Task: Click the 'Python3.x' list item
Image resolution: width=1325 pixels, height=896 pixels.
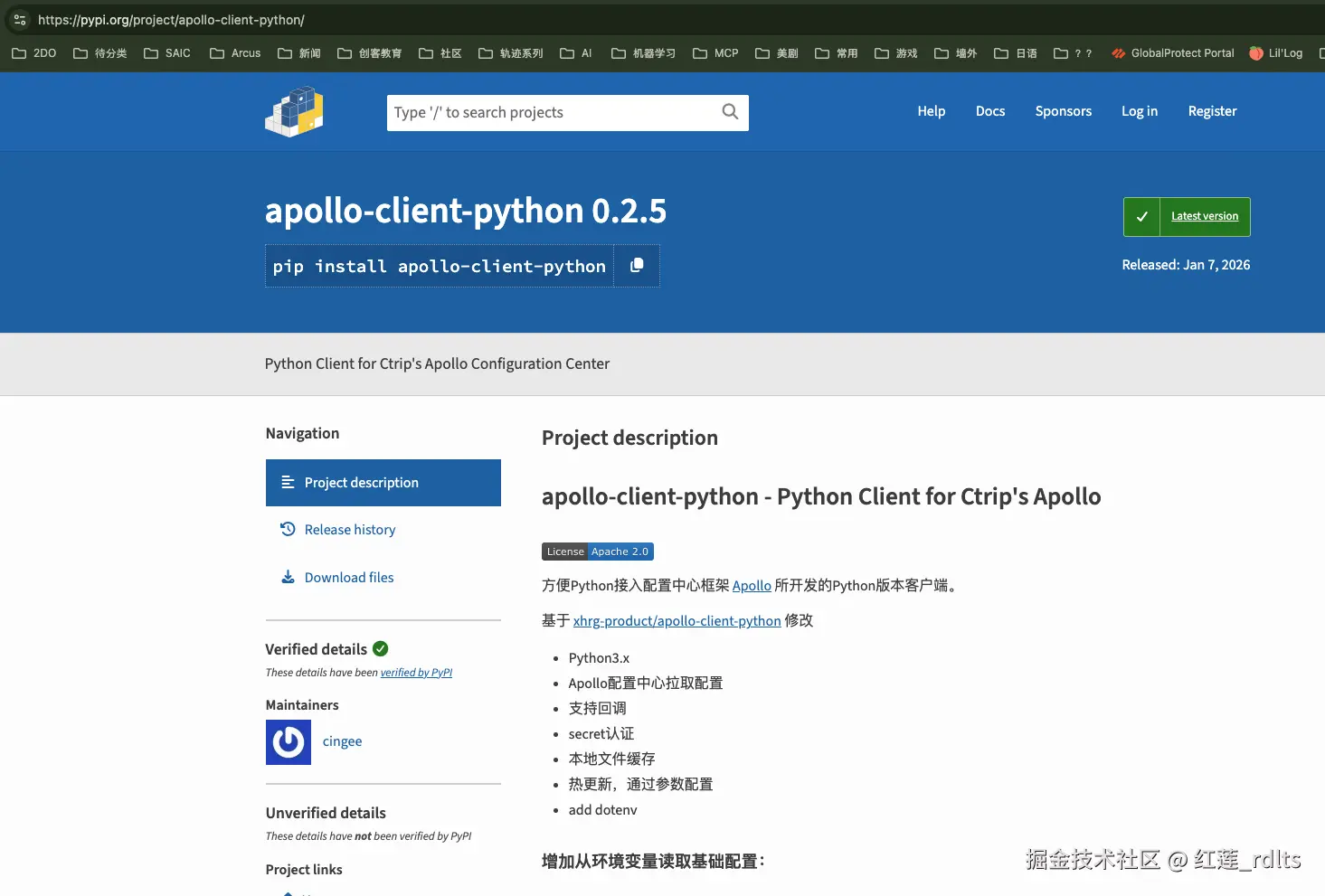Action: 599,658
